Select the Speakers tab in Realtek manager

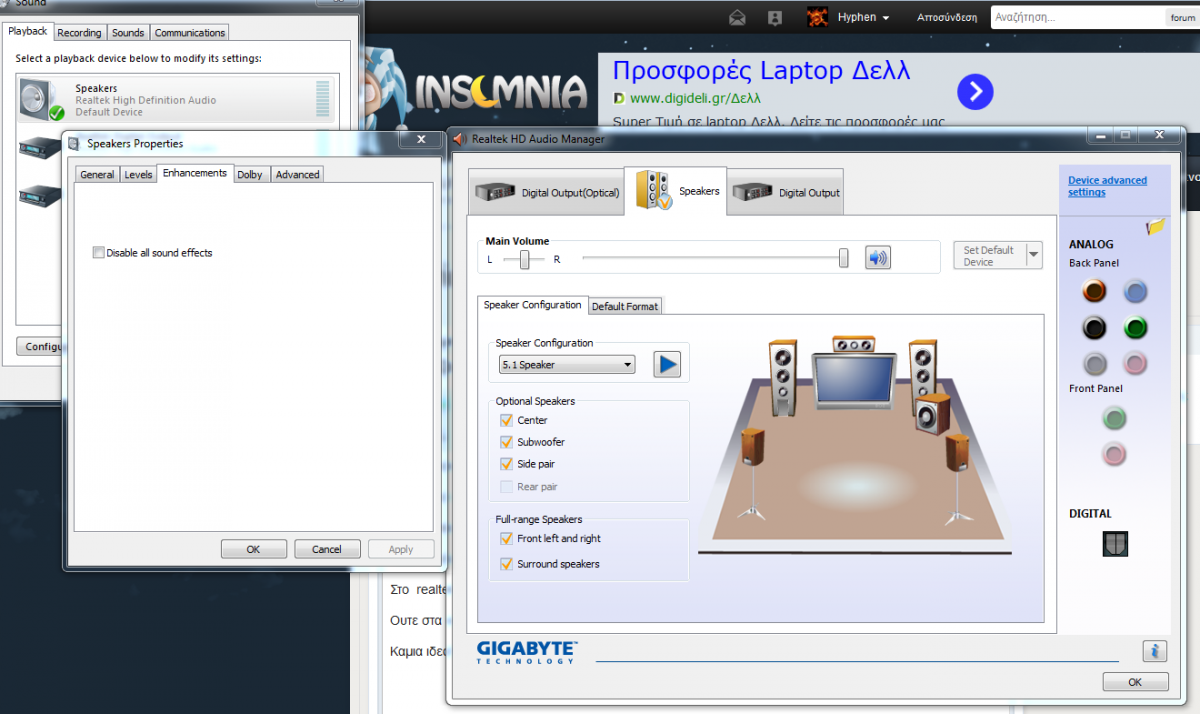point(676,190)
